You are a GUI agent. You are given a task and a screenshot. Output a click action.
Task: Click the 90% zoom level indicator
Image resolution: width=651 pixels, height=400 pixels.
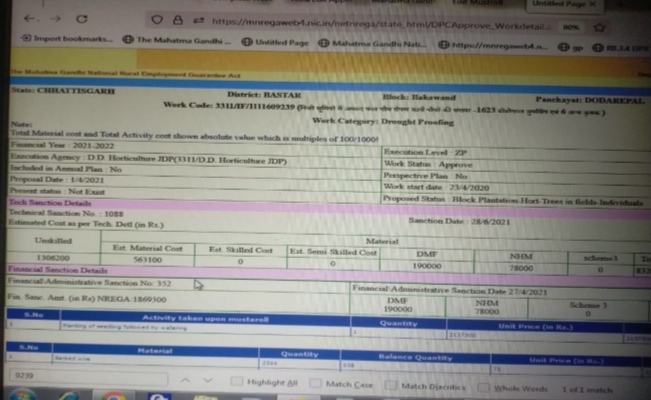pos(572,25)
